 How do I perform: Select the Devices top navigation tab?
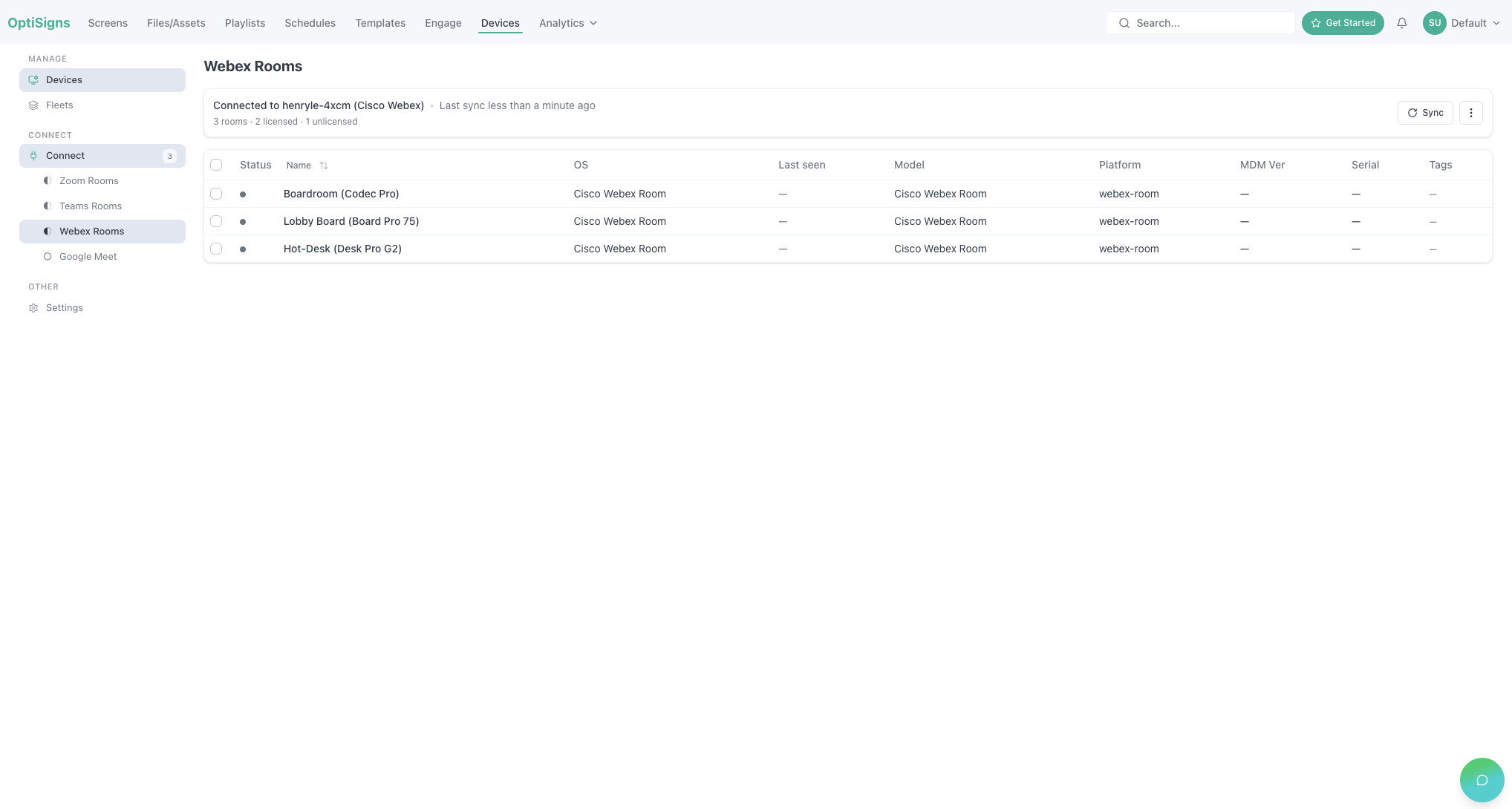click(501, 23)
